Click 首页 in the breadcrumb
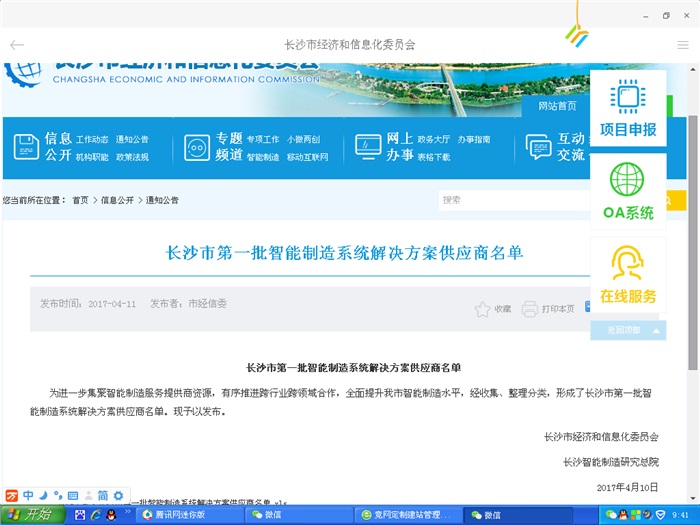Viewport: 700px width, 525px height. [80, 201]
